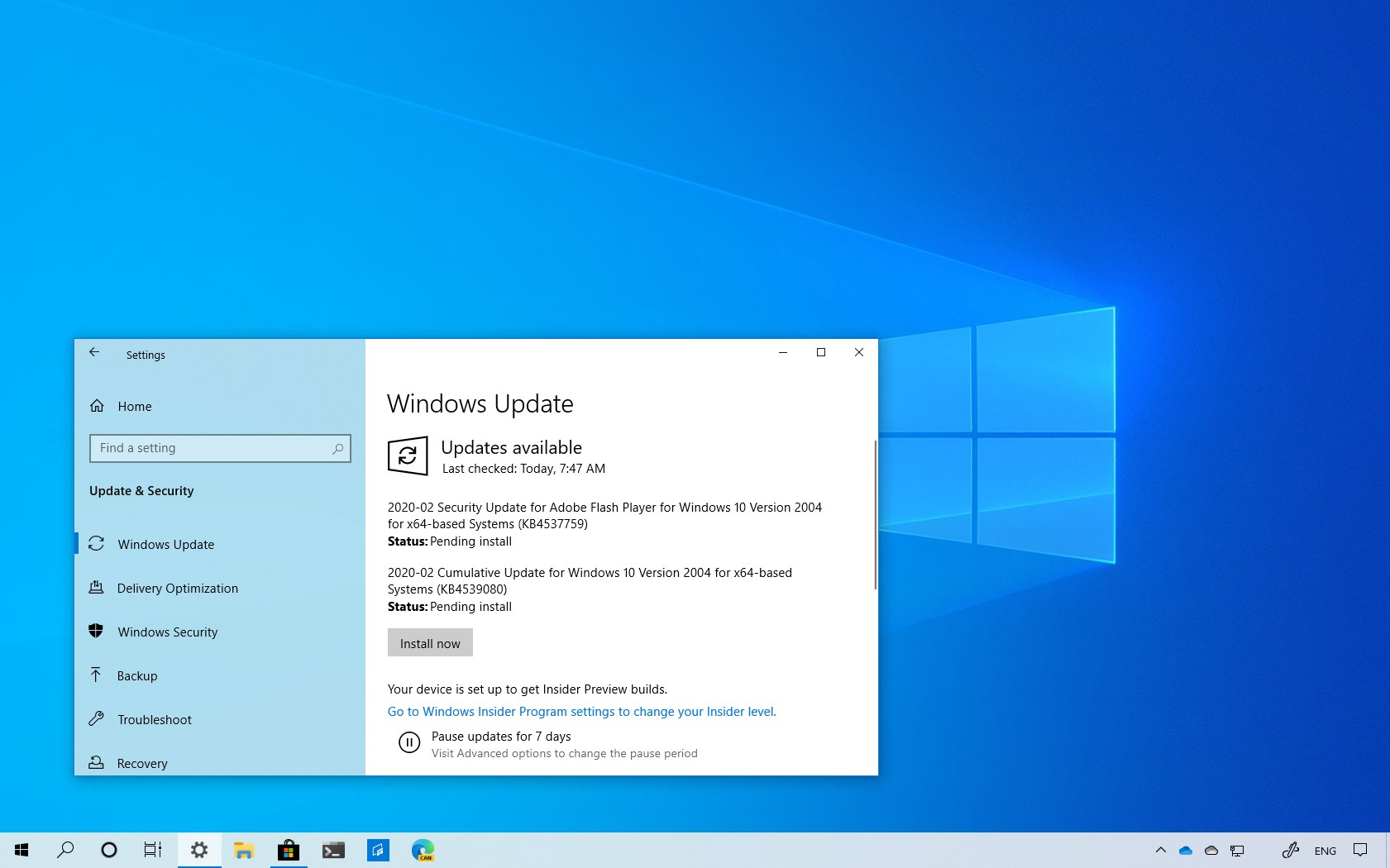Click the Find a setting search box
Viewport: 1390px width, 868px height.
coord(220,448)
